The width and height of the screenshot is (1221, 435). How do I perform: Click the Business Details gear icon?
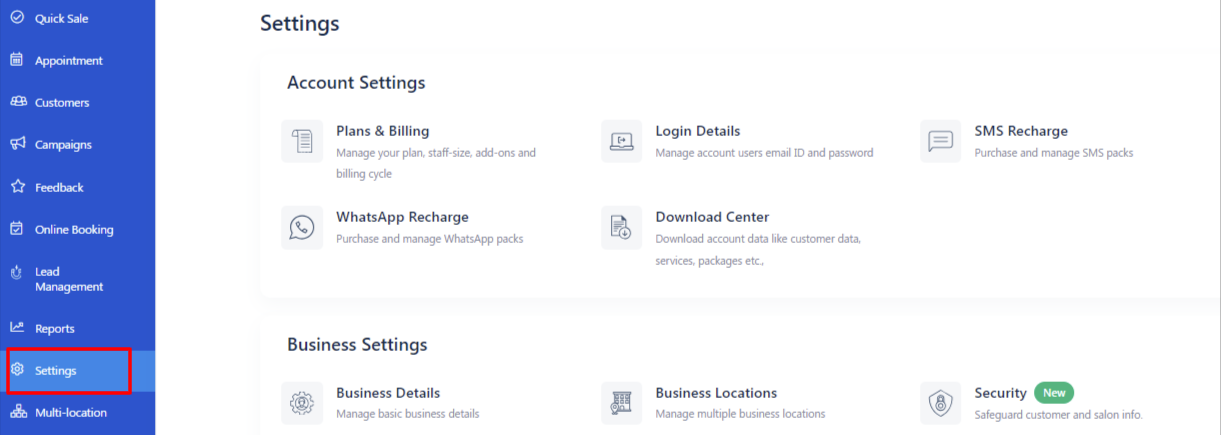302,403
